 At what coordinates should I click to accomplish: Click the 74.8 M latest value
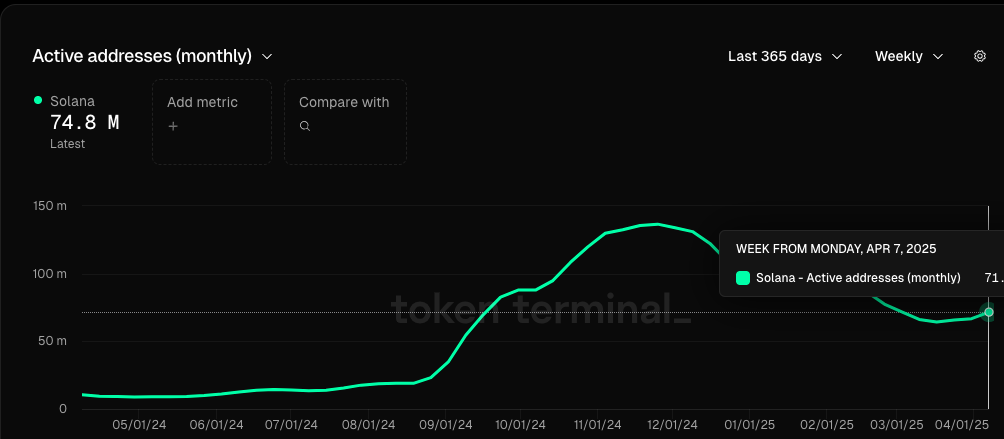tap(85, 122)
